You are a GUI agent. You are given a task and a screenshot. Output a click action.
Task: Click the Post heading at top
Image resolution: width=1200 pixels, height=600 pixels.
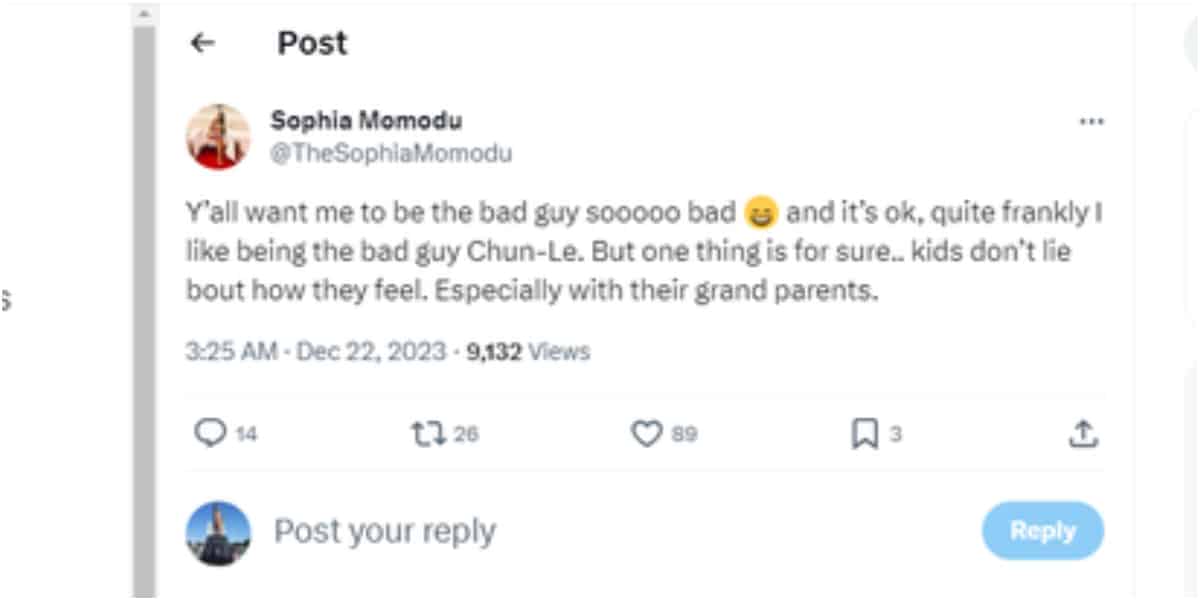pyautogui.click(x=312, y=43)
